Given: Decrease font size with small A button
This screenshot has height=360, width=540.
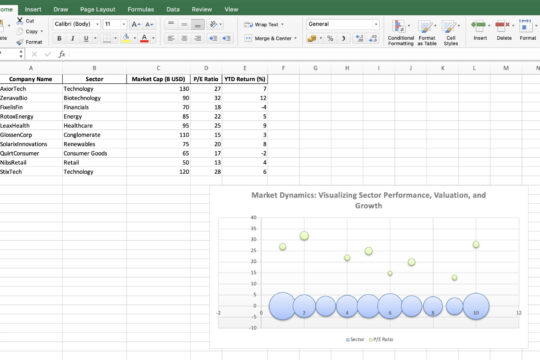Looking at the screenshot, I should tap(149, 24).
